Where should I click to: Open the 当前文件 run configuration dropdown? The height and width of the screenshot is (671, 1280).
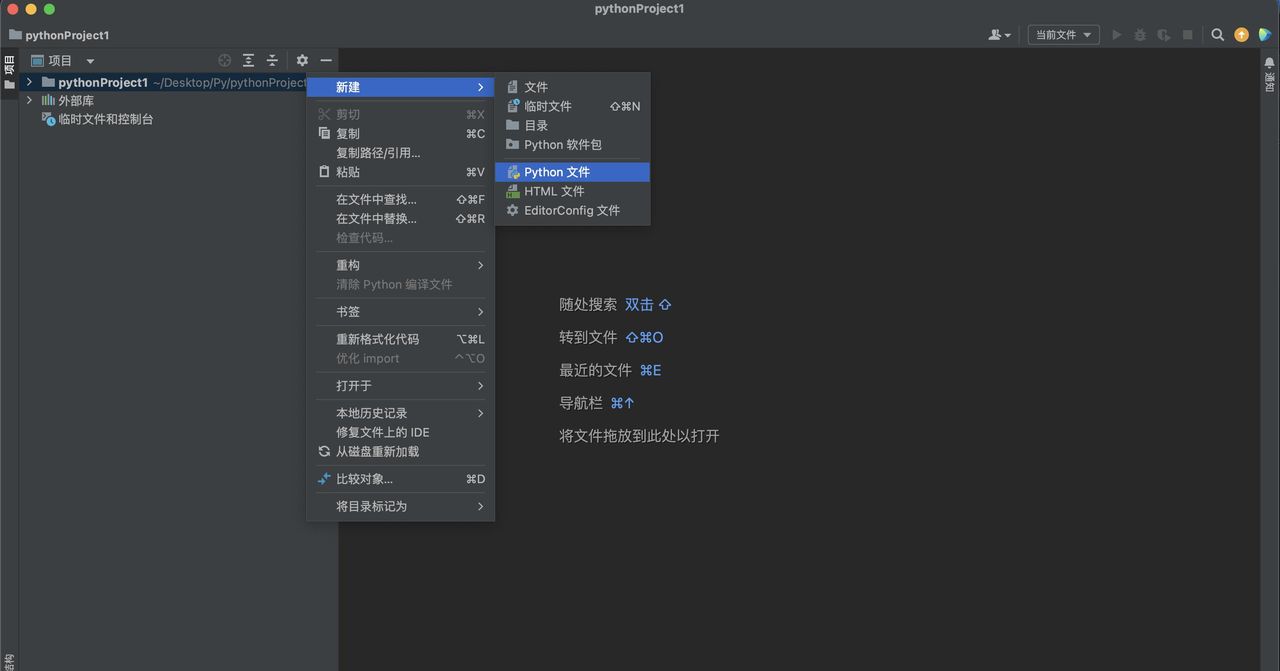(x=1062, y=34)
